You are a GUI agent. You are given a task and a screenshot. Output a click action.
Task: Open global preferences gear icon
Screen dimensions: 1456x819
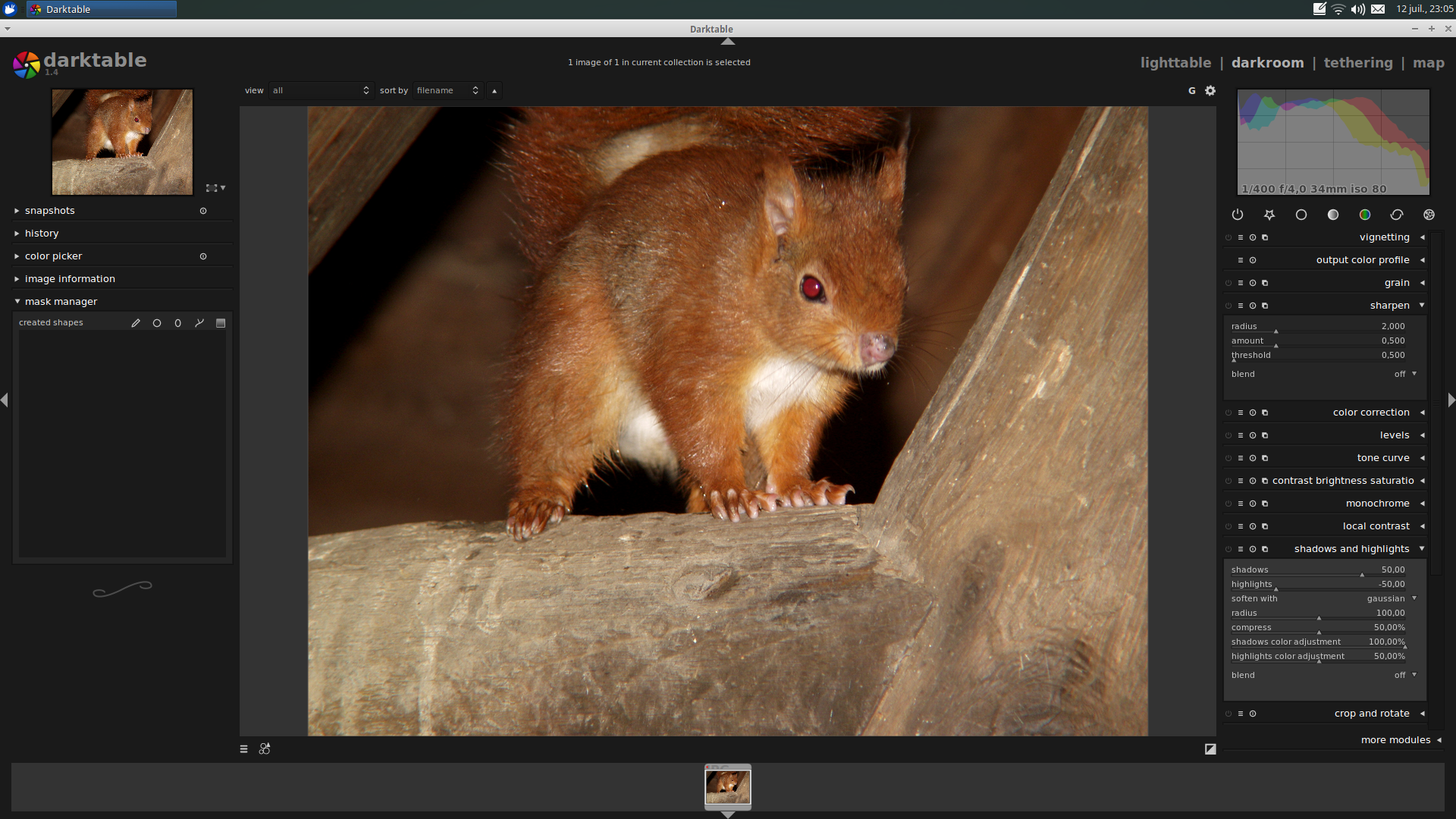(x=1210, y=90)
